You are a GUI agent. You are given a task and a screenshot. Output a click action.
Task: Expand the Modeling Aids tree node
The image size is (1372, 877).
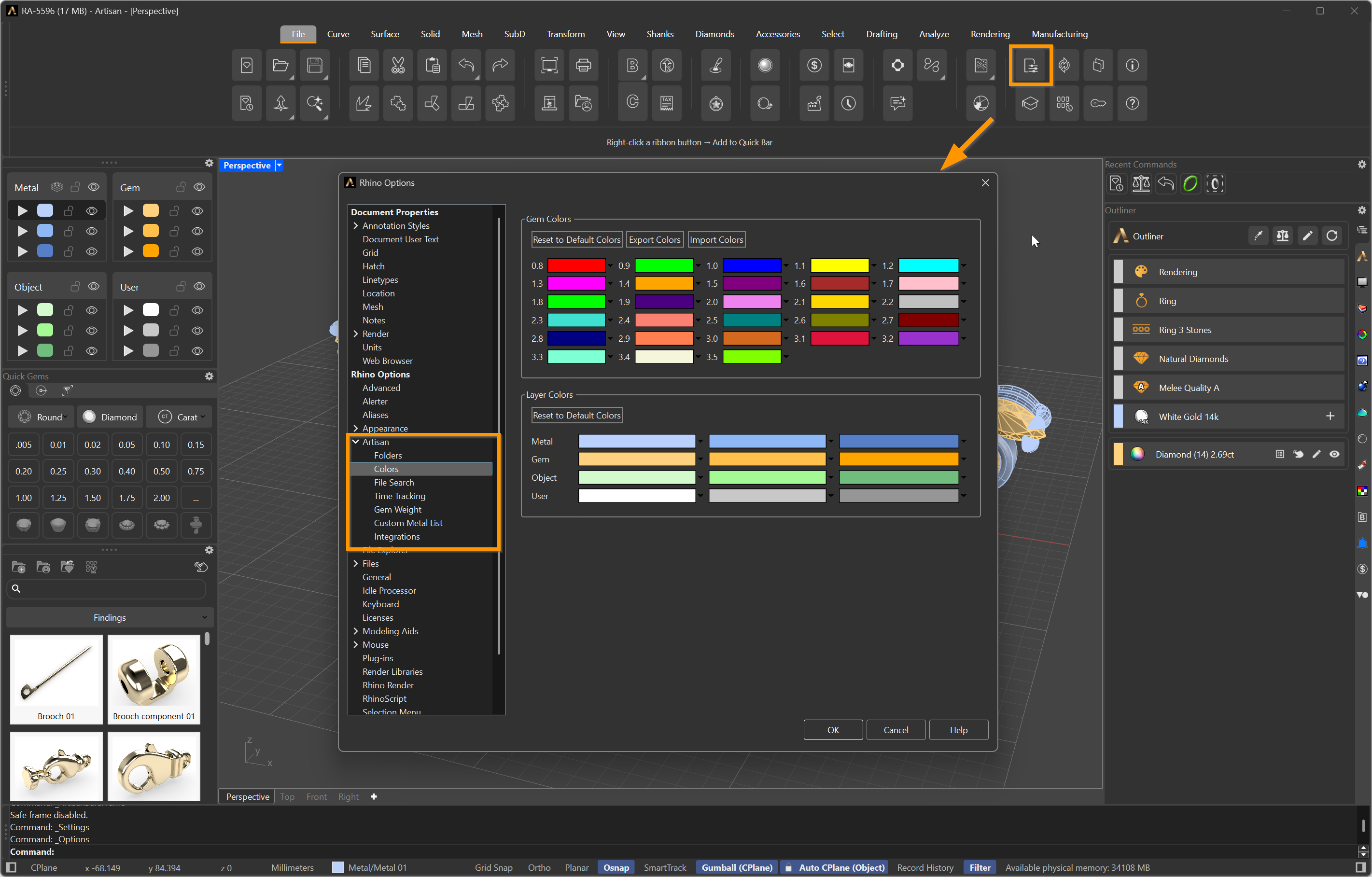click(355, 631)
